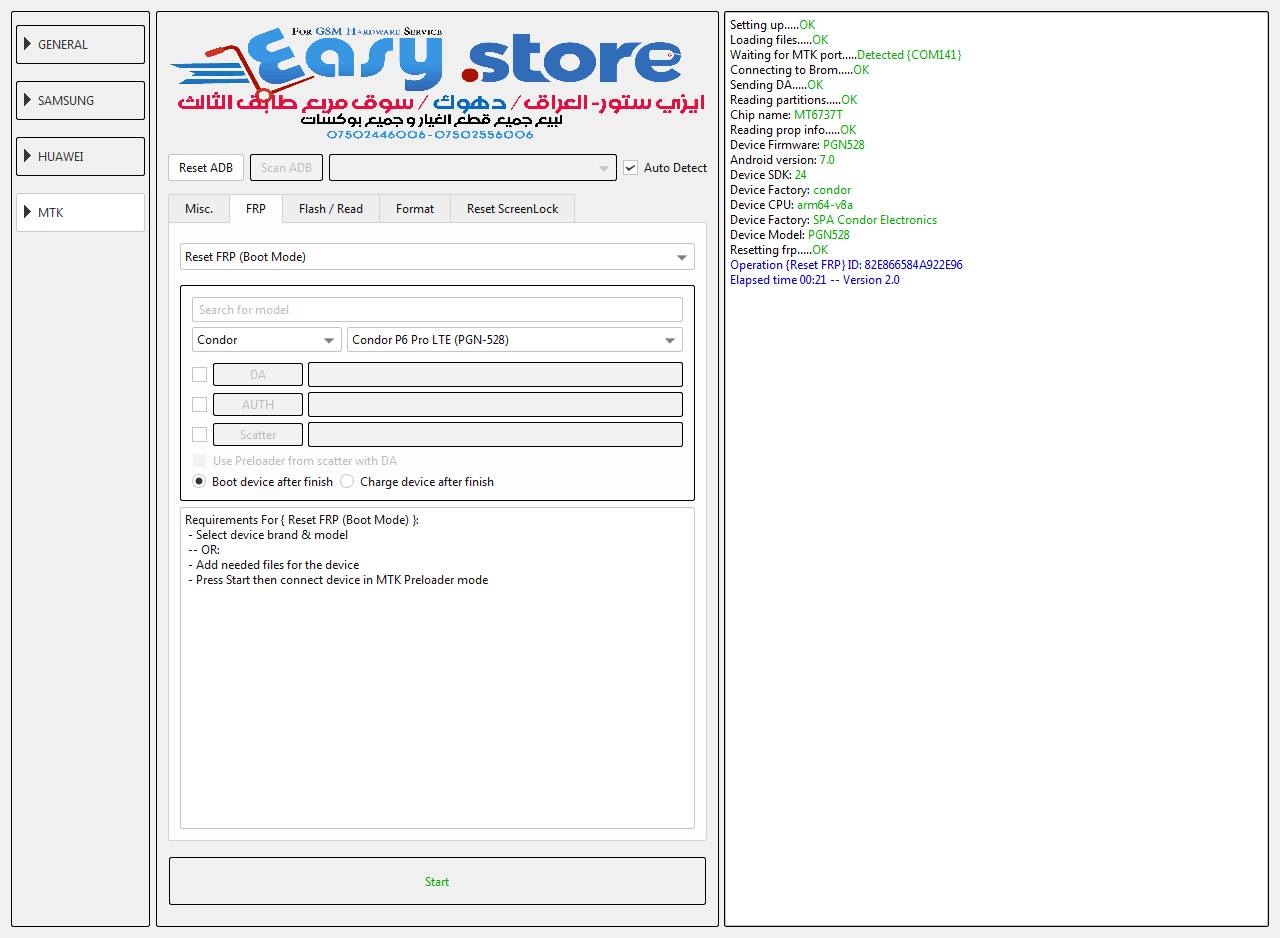Open the Flash / Read tab
This screenshot has height=938, width=1280.
(331, 209)
